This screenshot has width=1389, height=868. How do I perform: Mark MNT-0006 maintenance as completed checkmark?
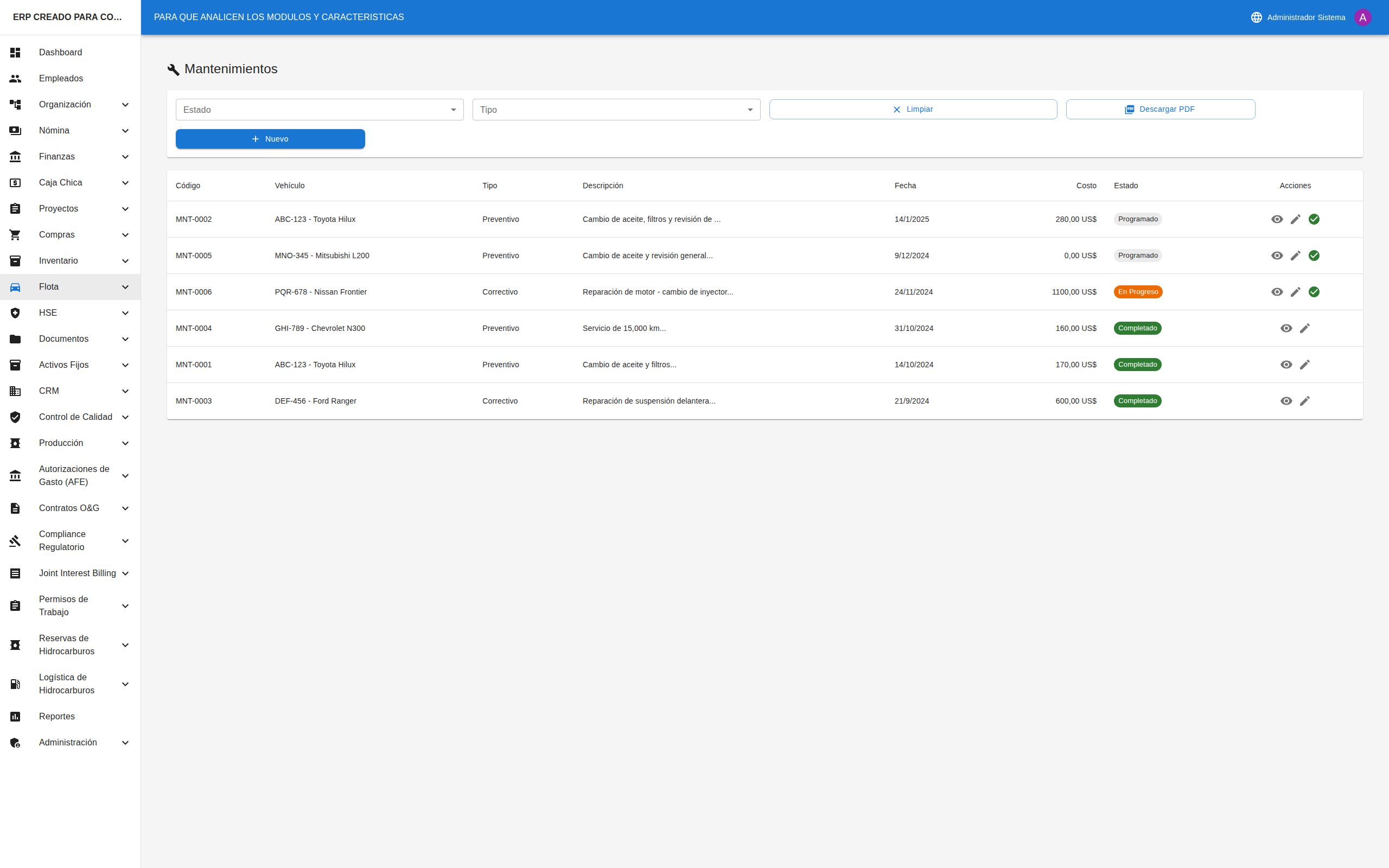pyautogui.click(x=1314, y=292)
